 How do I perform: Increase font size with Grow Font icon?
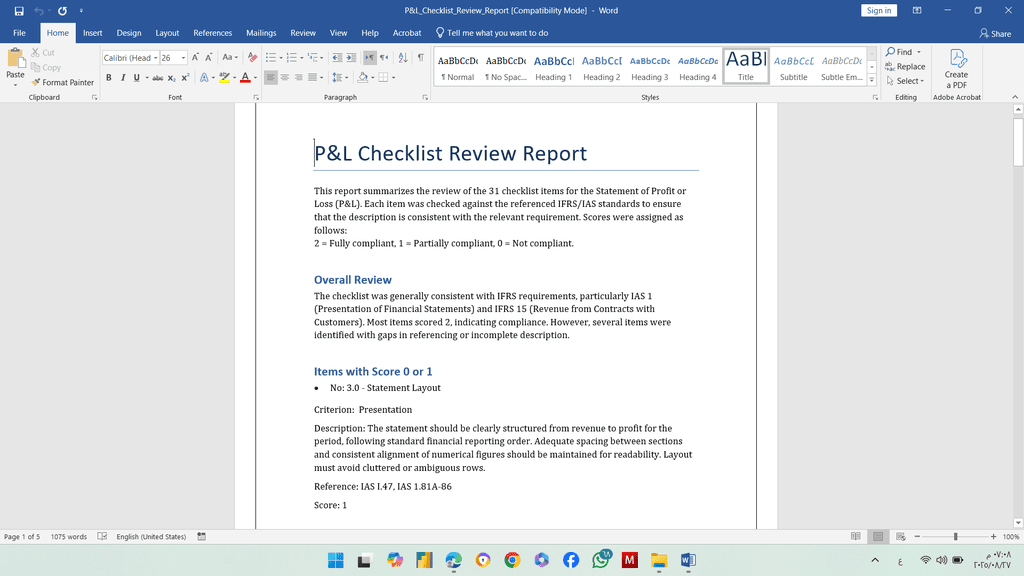click(195, 57)
